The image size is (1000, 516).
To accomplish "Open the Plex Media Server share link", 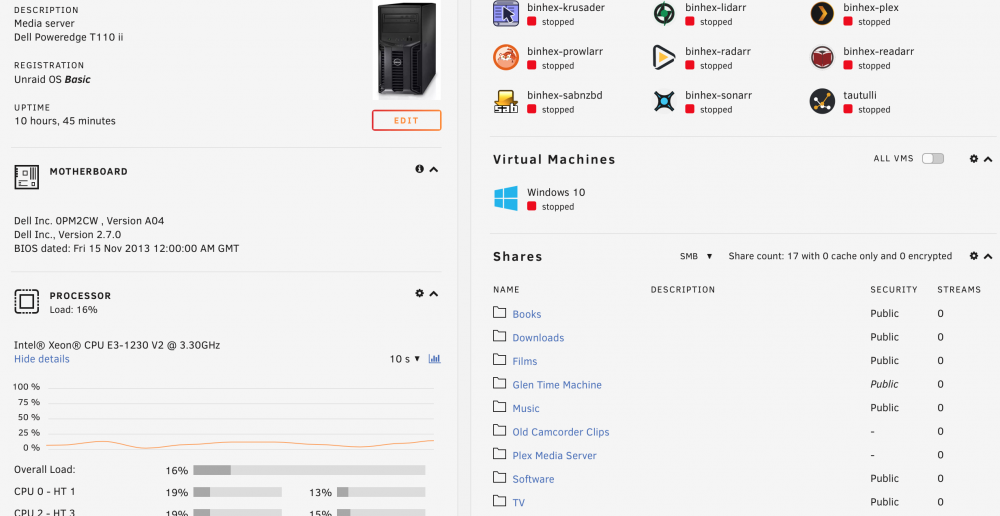I will [554, 456].
